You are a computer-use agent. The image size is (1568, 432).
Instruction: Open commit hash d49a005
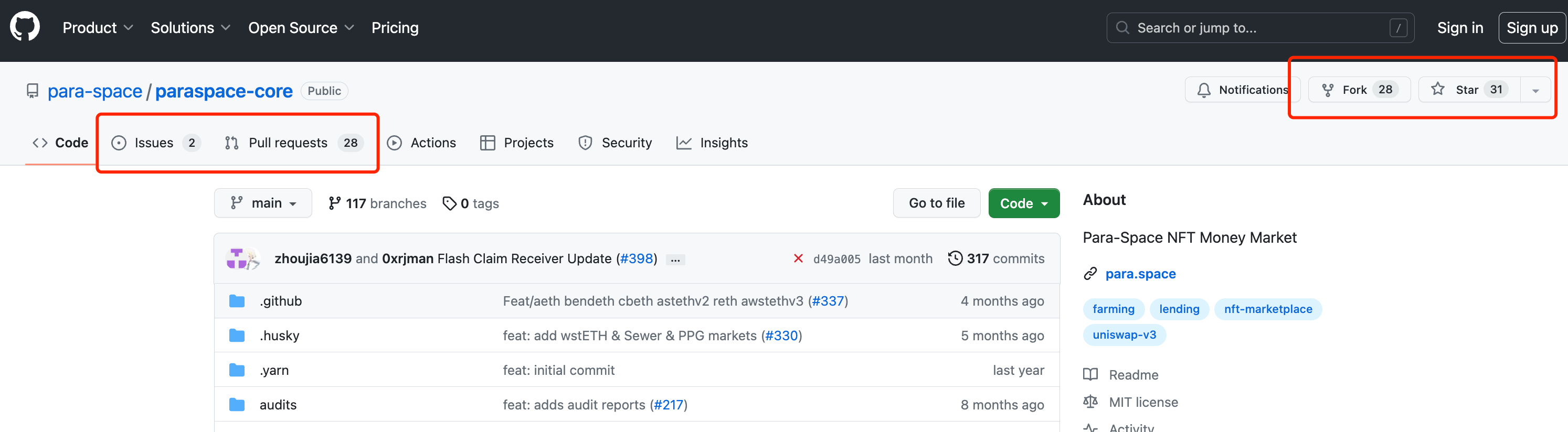pos(836,259)
